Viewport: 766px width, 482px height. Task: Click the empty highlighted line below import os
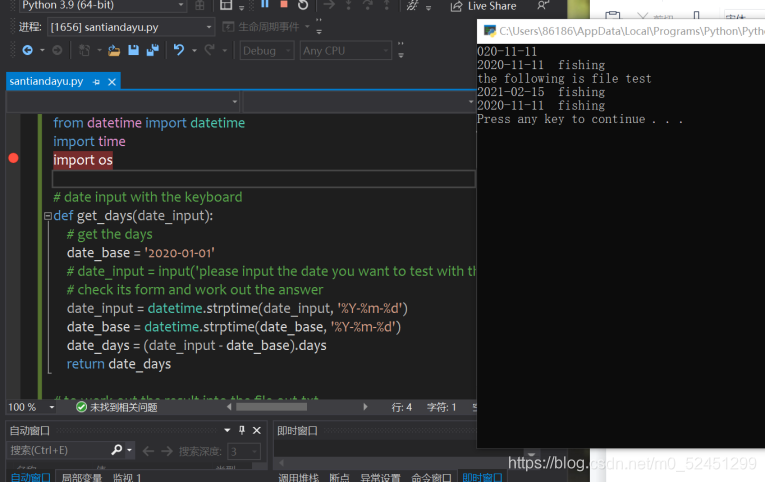coord(264,179)
